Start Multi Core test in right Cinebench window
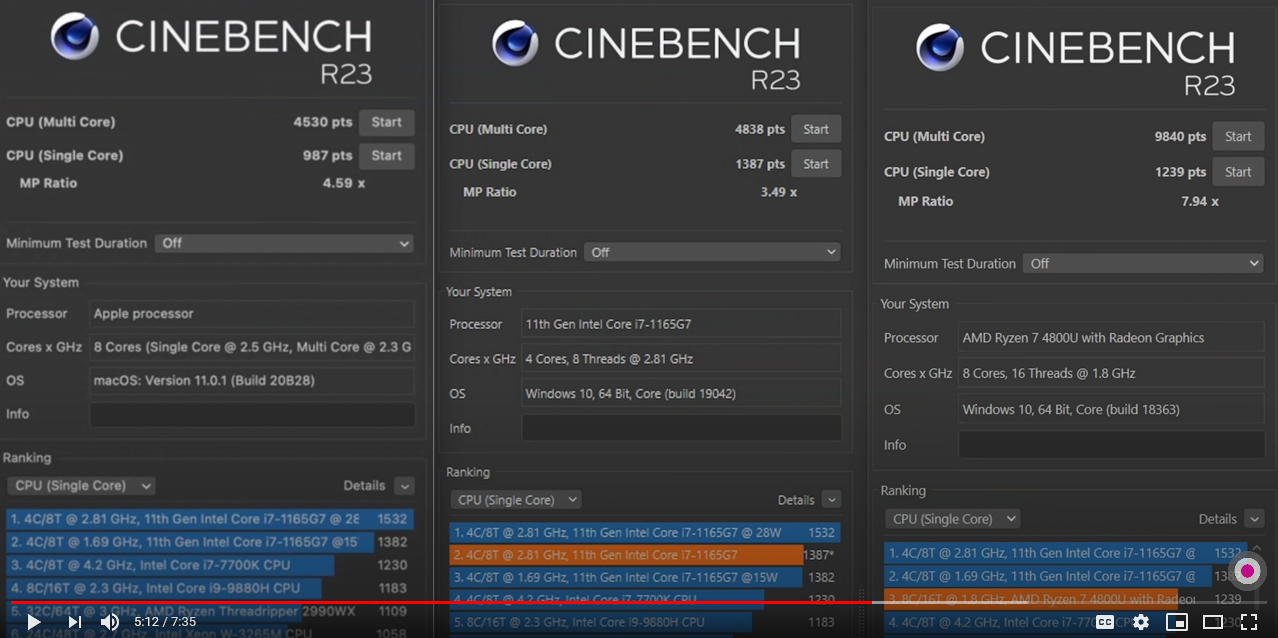 (x=1238, y=137)
